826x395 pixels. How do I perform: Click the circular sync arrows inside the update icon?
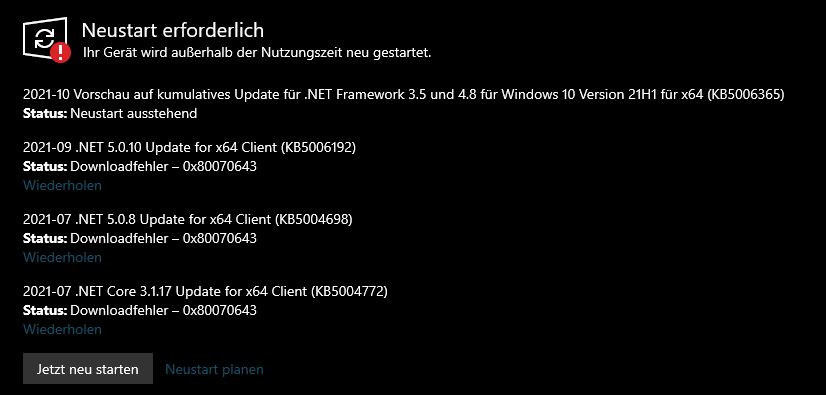44,38
